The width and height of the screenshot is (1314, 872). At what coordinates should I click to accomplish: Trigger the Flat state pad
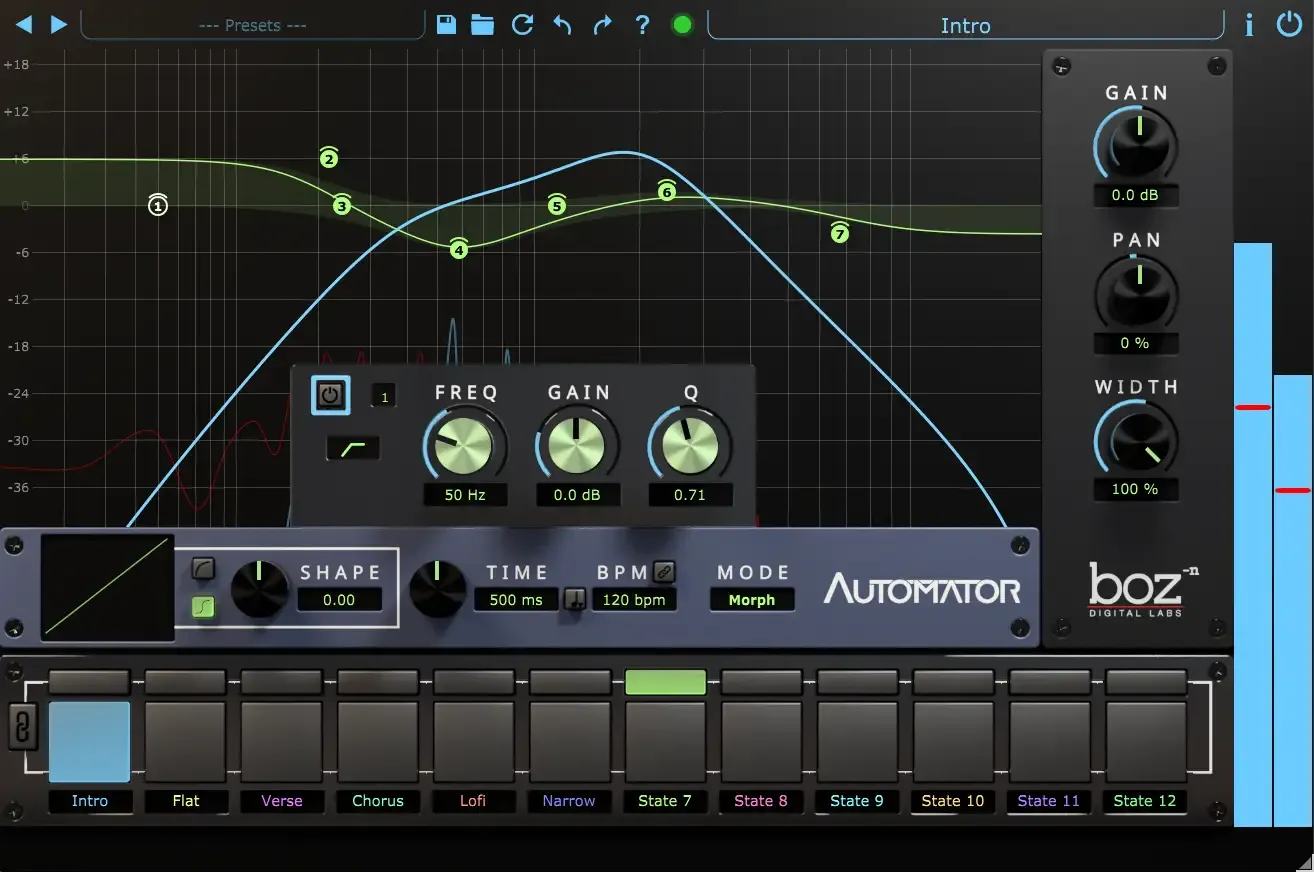pyautogui.click(x=186, y=741)
